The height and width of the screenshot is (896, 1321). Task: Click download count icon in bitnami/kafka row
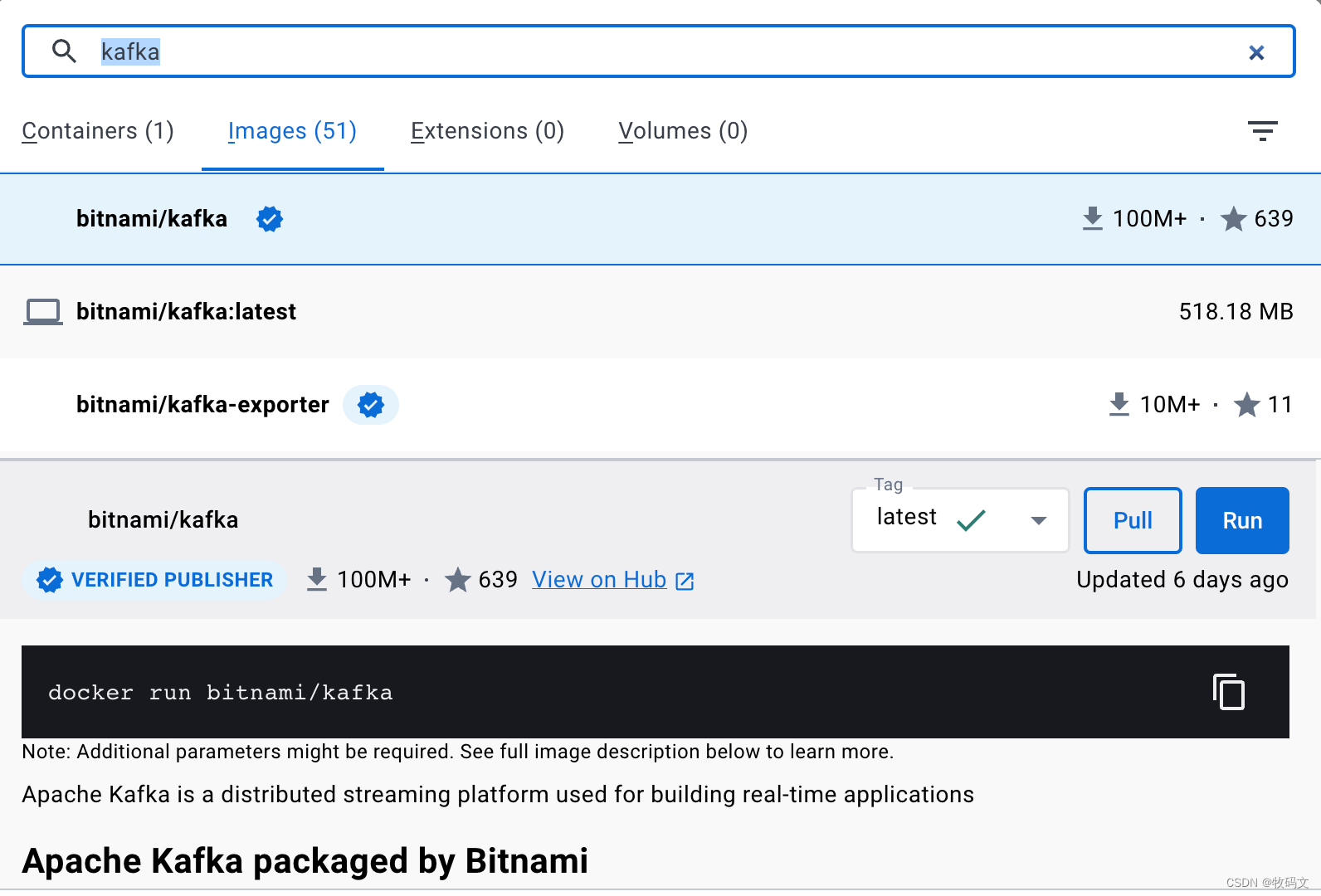coord(1093,219)
